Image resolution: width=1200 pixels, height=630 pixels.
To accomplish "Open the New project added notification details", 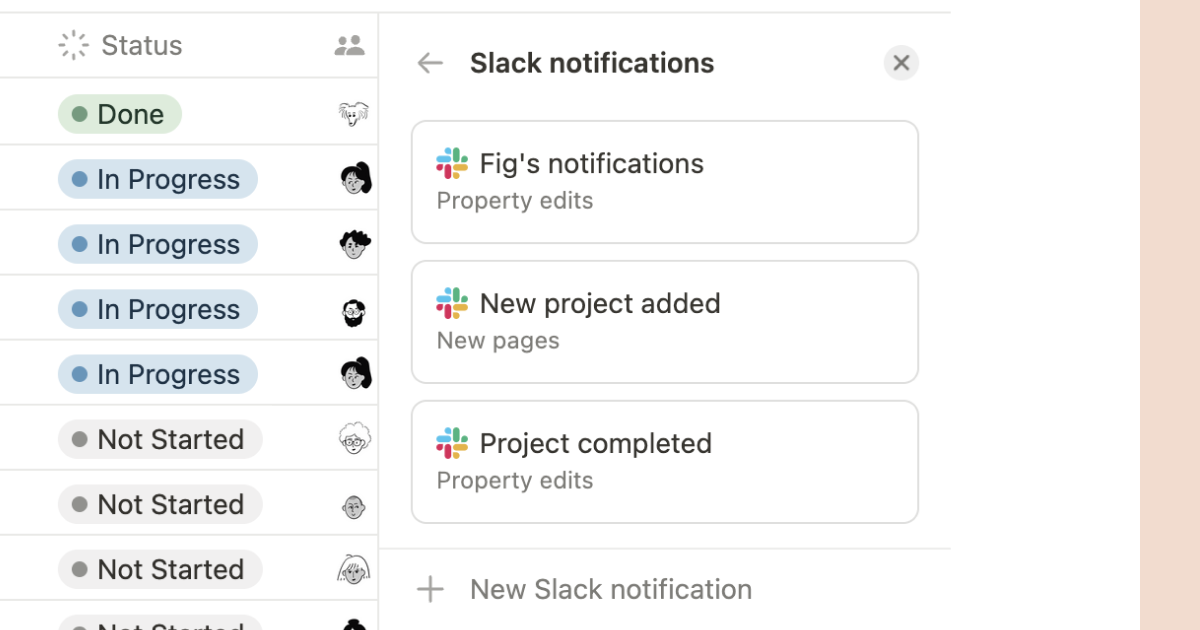I will tap(664, 322).
